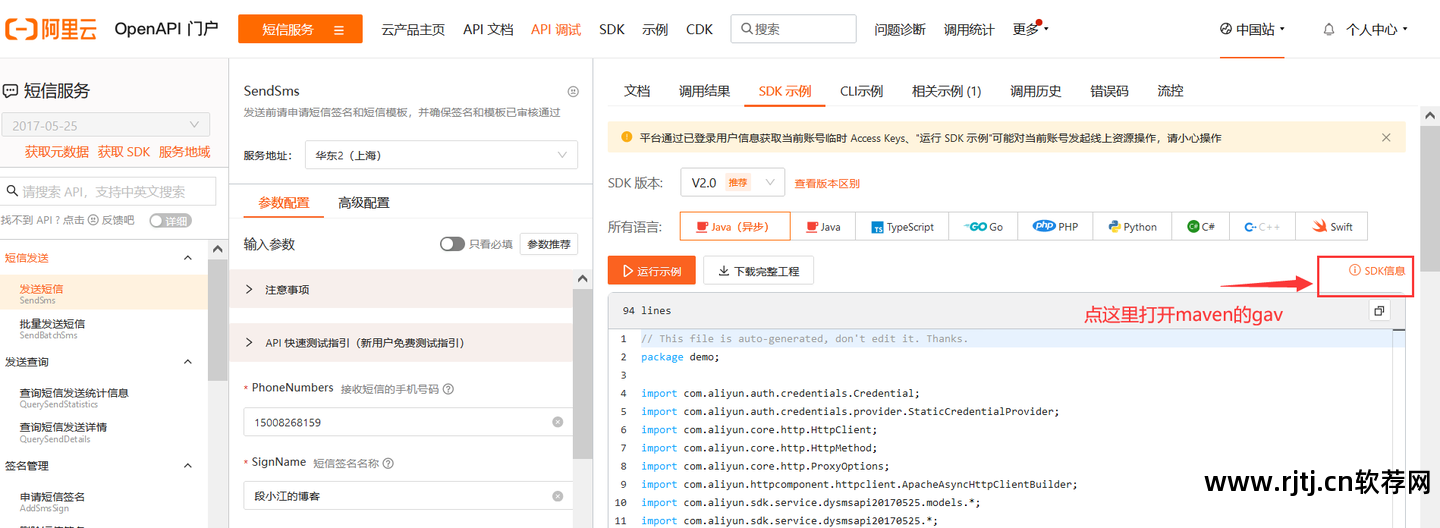Image resolution: width=1440 pixels, height=528 pixels.
Task: Open the SDK top menu item
Action: pos(612,30)
